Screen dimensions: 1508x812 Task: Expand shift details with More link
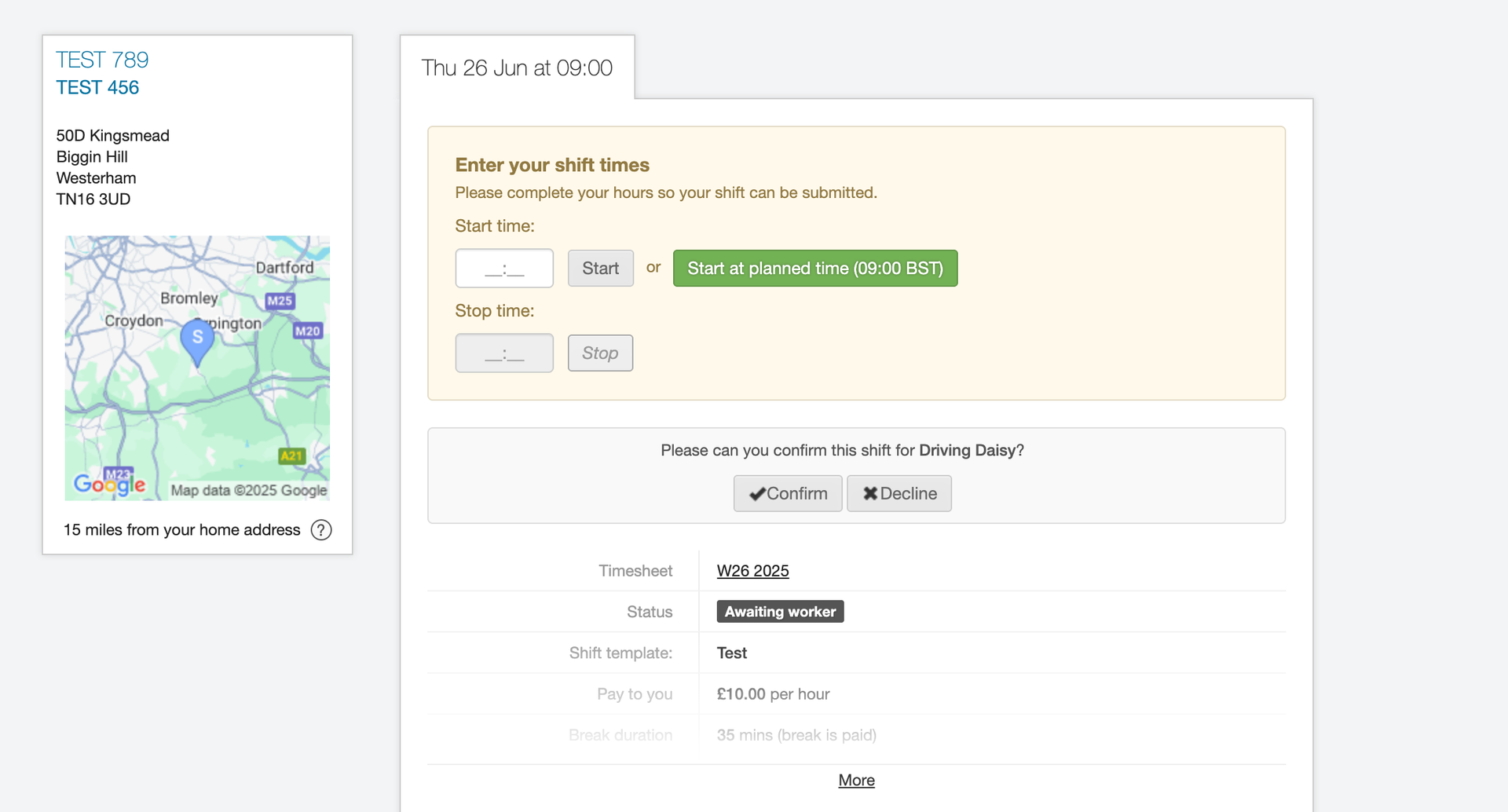856,780
